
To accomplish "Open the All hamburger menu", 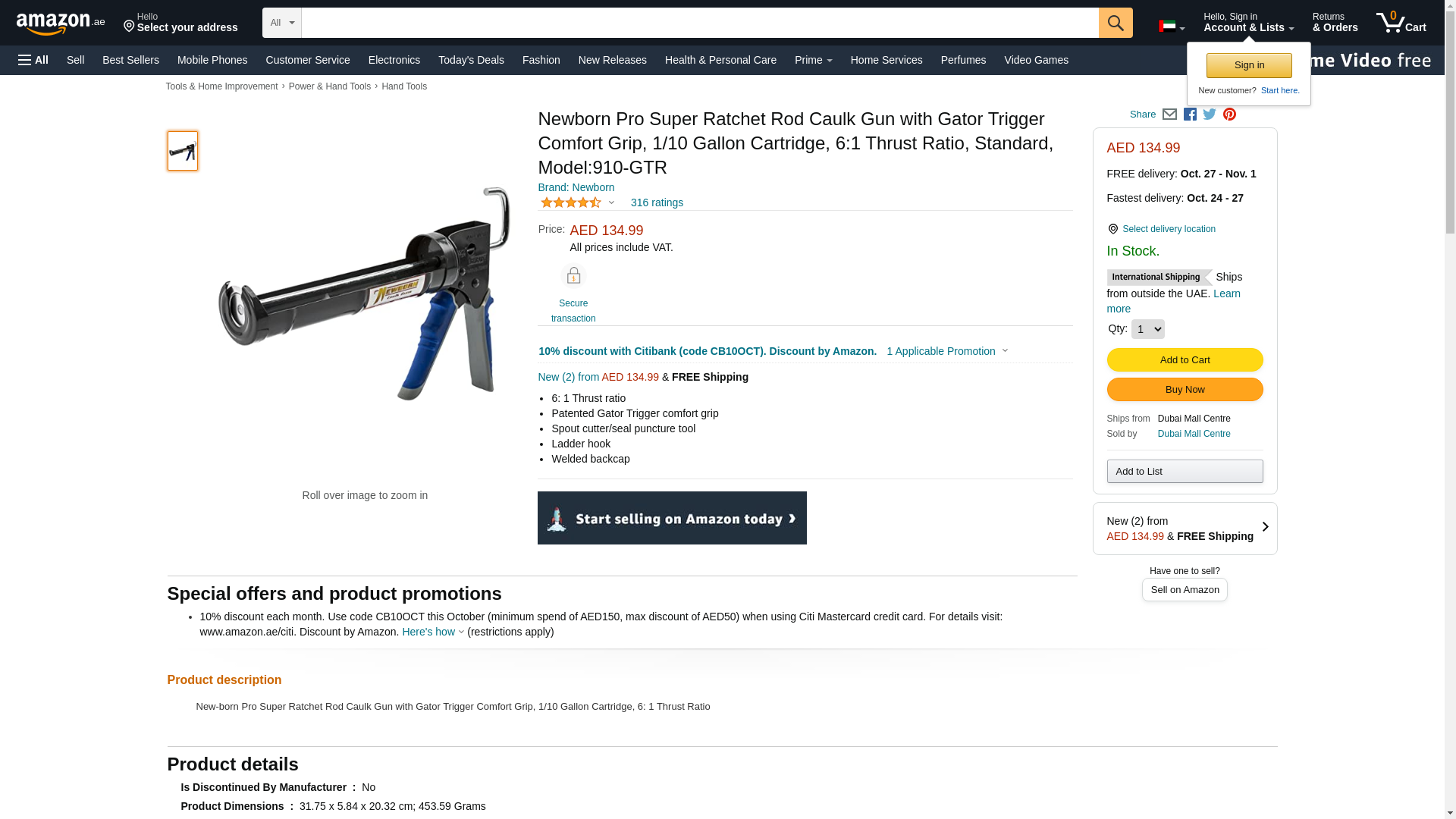I will coord(33,60).
